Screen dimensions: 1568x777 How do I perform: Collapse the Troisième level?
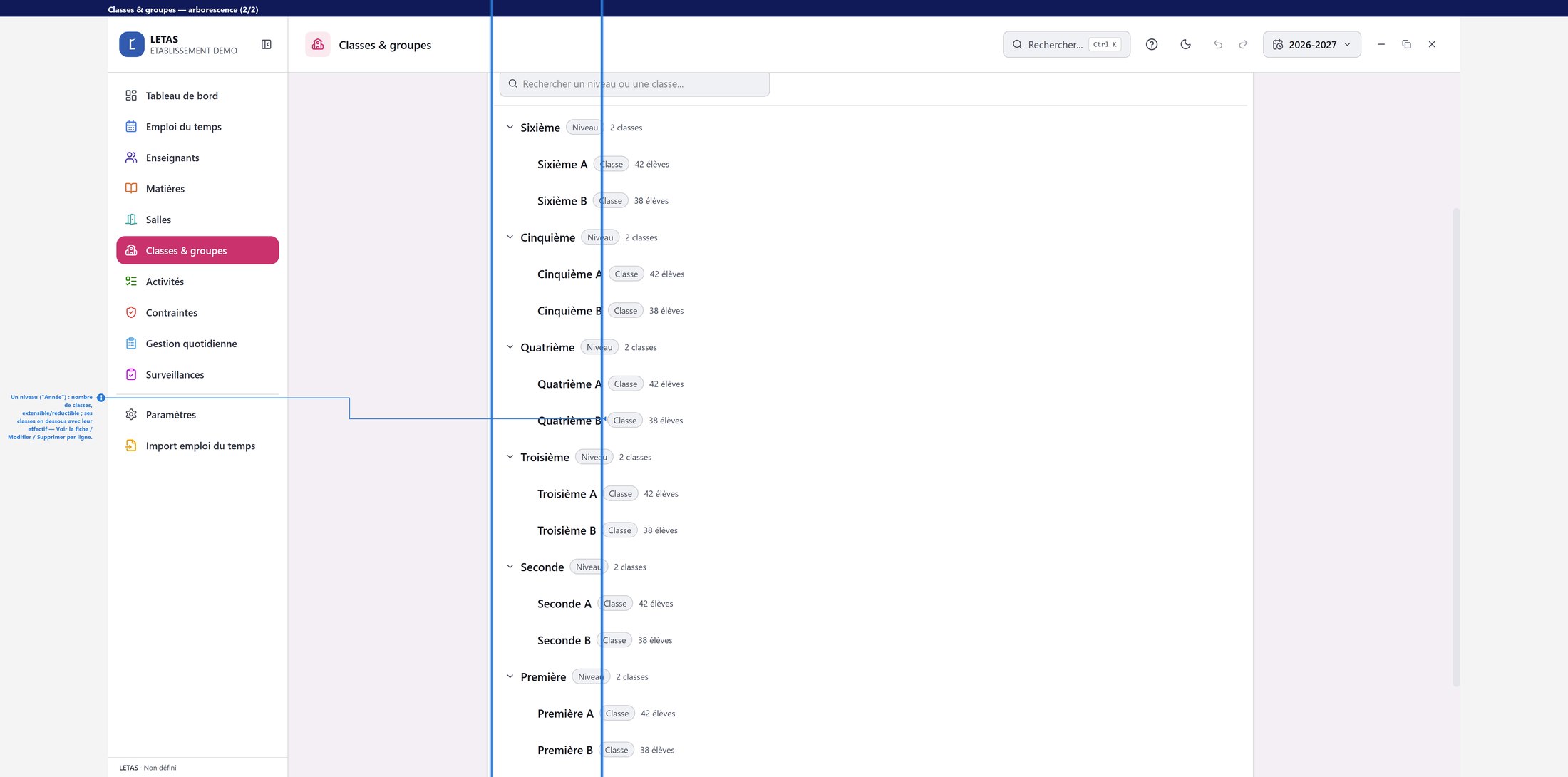[510, 457]
